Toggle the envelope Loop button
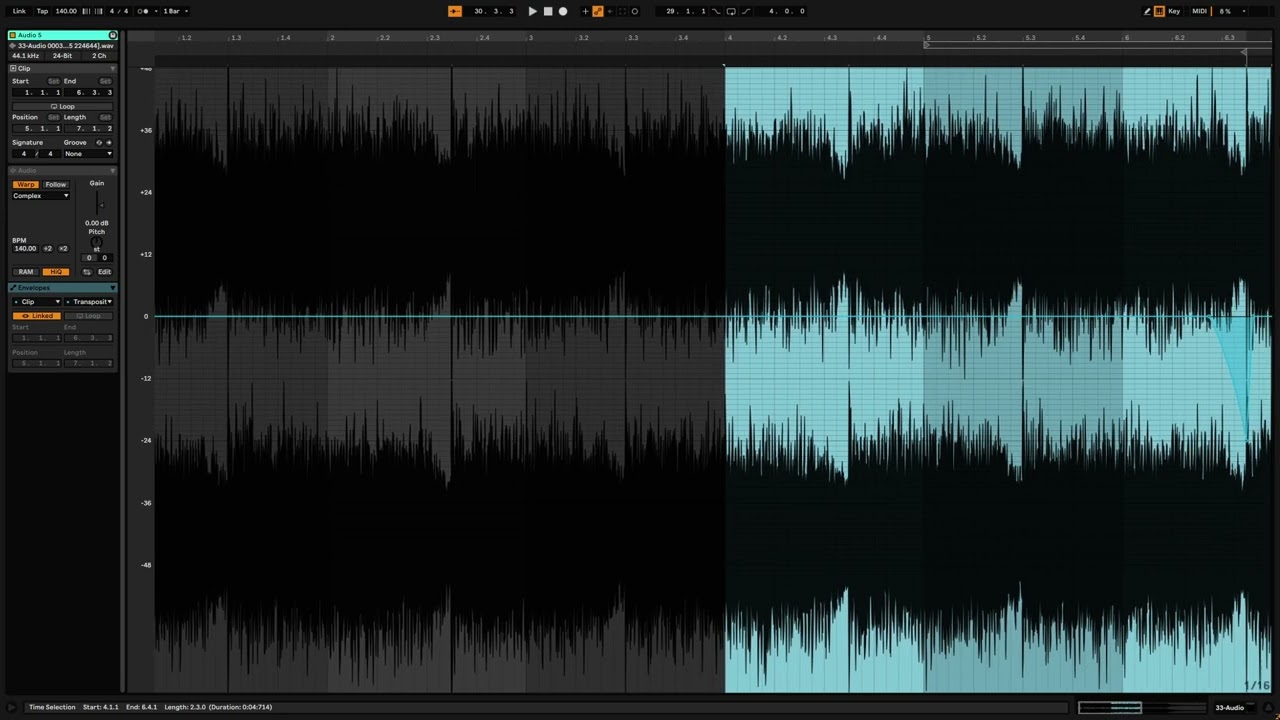This screenshot has width=1280, height=720. [x=88, y=316]
